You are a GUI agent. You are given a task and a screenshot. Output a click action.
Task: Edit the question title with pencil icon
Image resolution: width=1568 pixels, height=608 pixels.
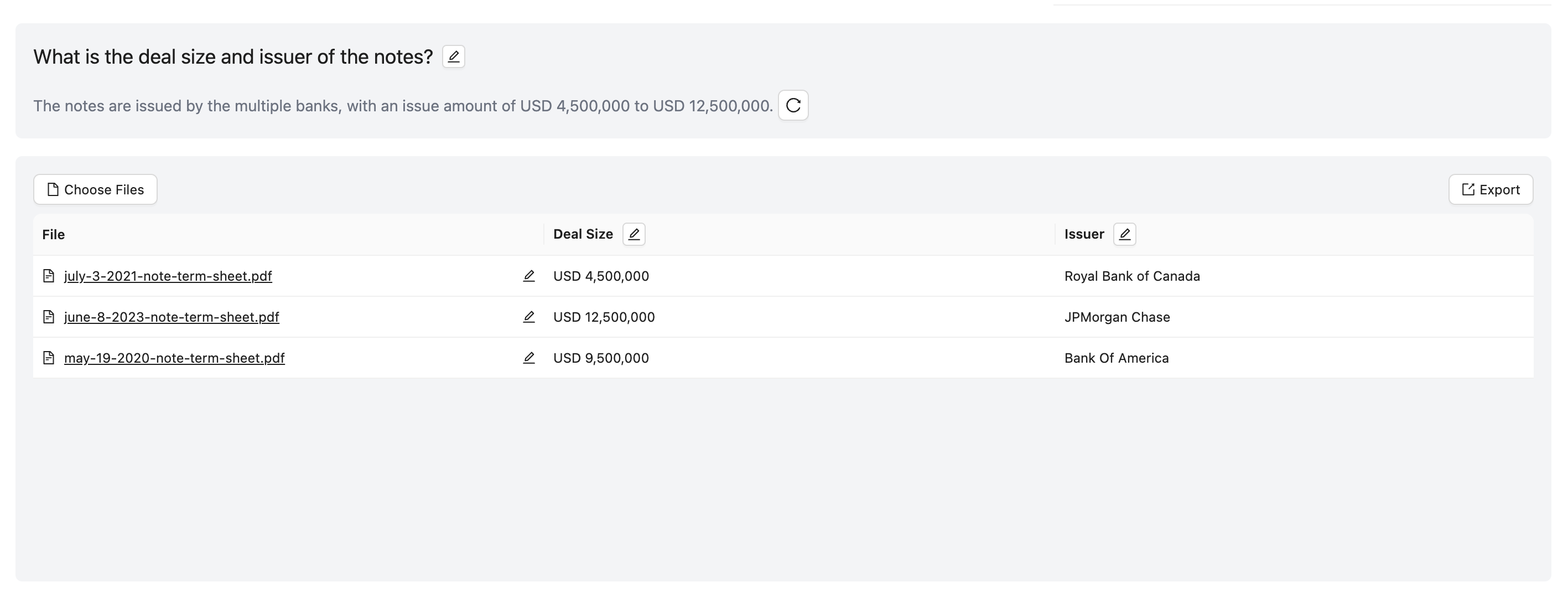click(454, 56)
